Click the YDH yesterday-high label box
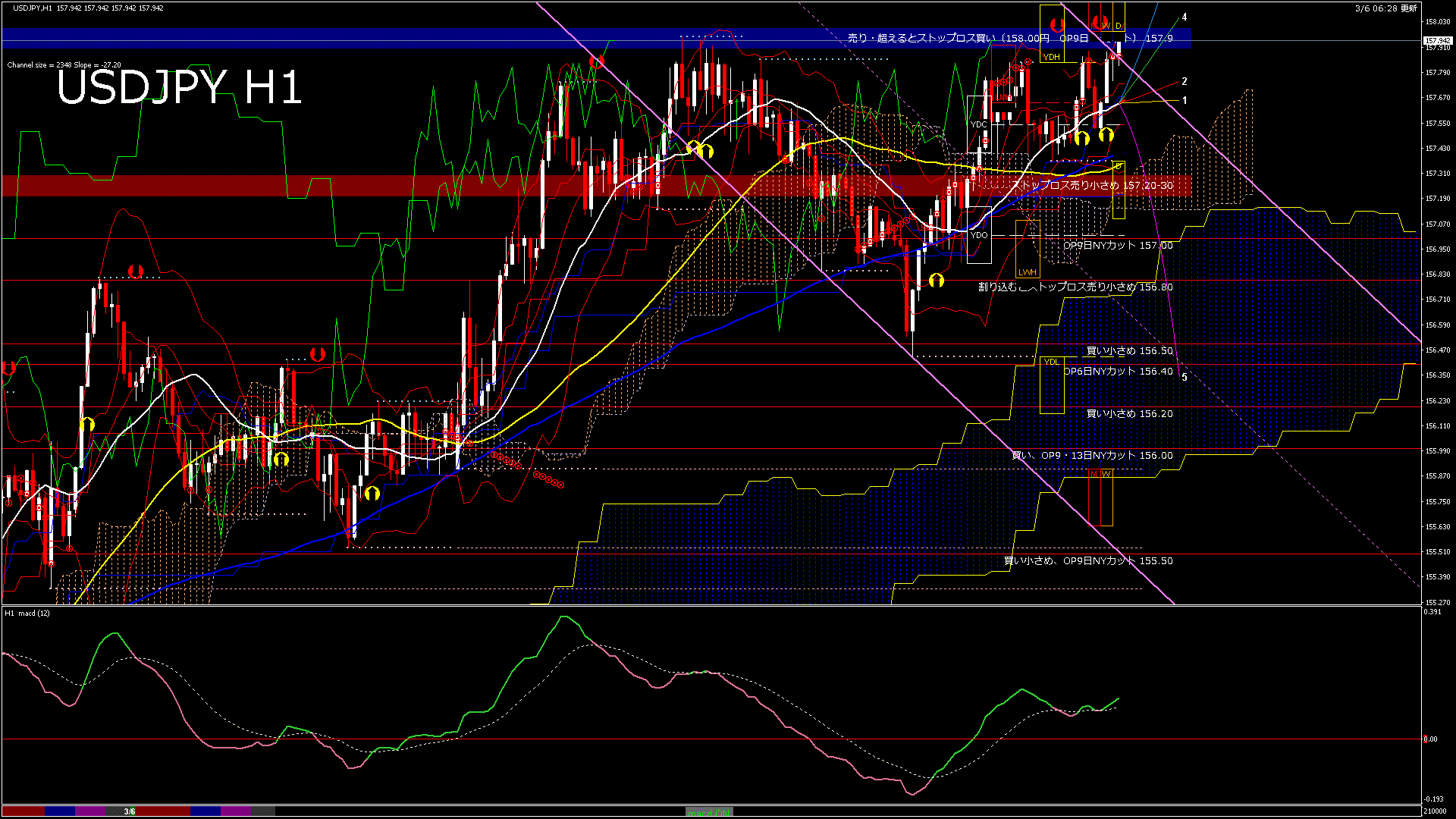Image resolution: width=1456 pixels, height=819 pixels. coord(1051,57)
